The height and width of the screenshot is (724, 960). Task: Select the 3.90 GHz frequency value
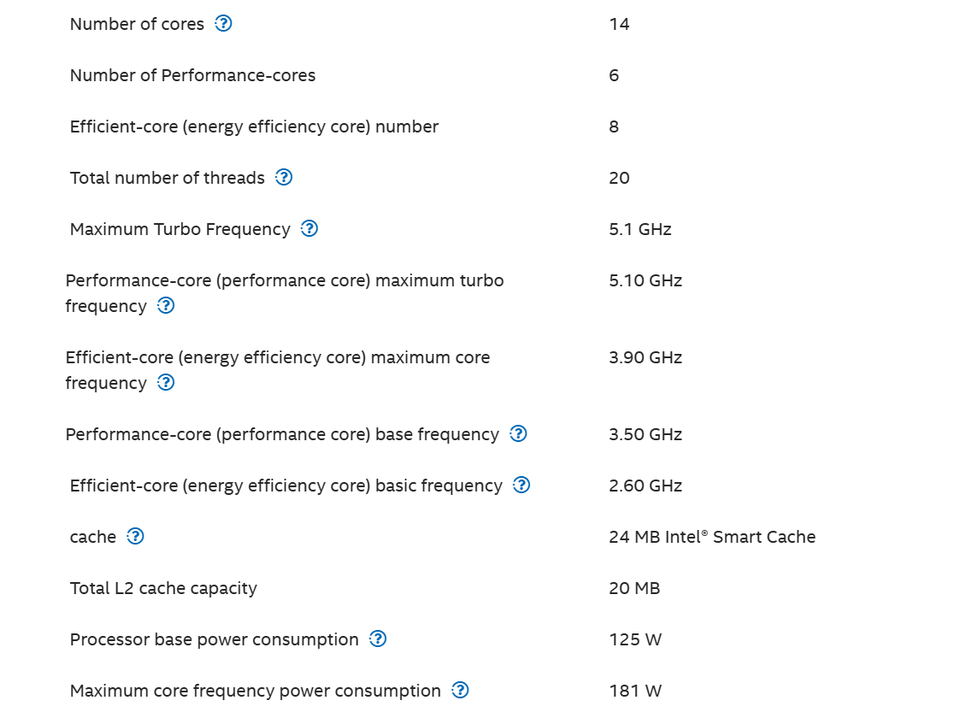645,357
